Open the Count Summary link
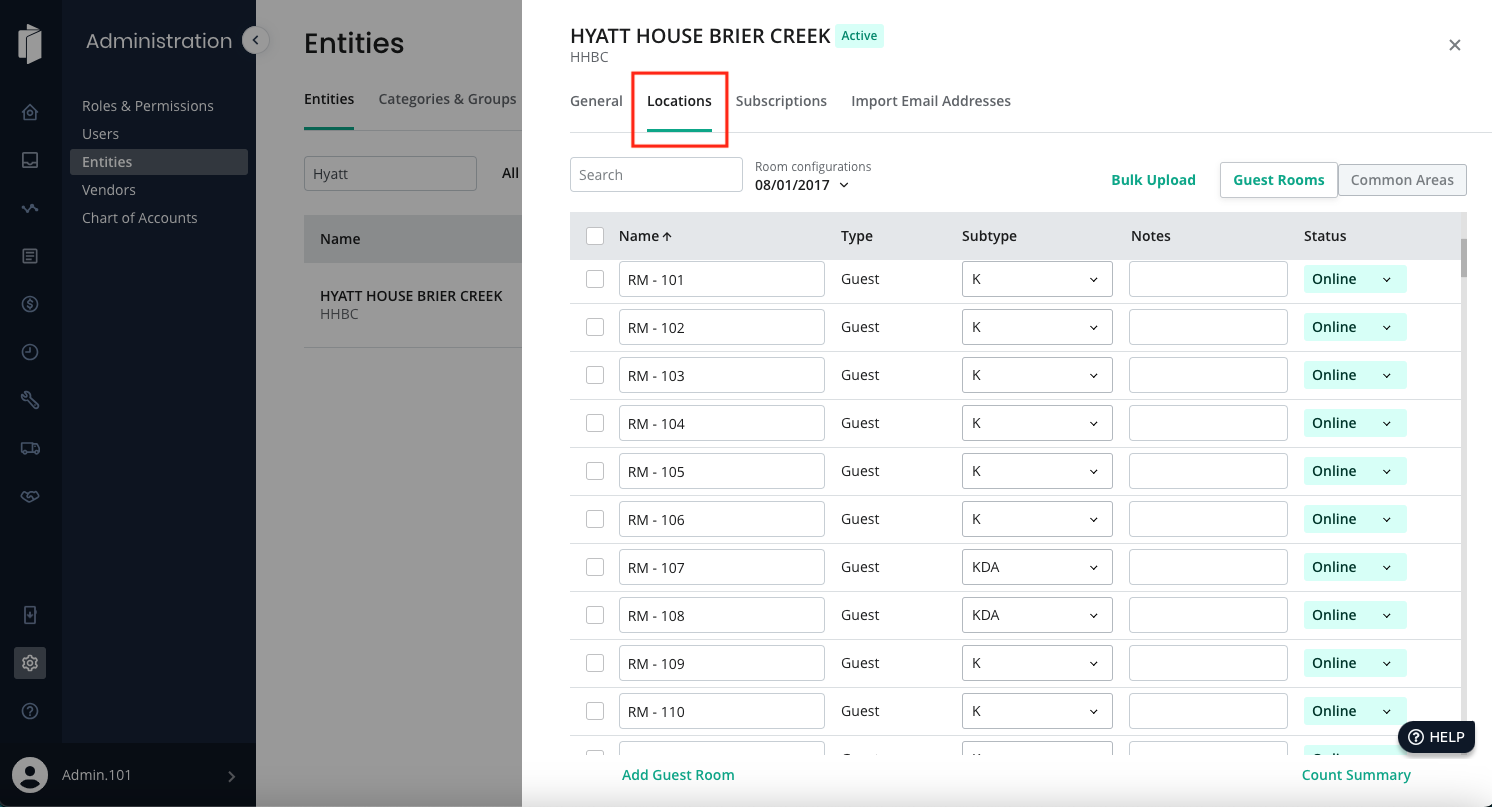Screen dimensions: 1492x807 coord(1356,775)
